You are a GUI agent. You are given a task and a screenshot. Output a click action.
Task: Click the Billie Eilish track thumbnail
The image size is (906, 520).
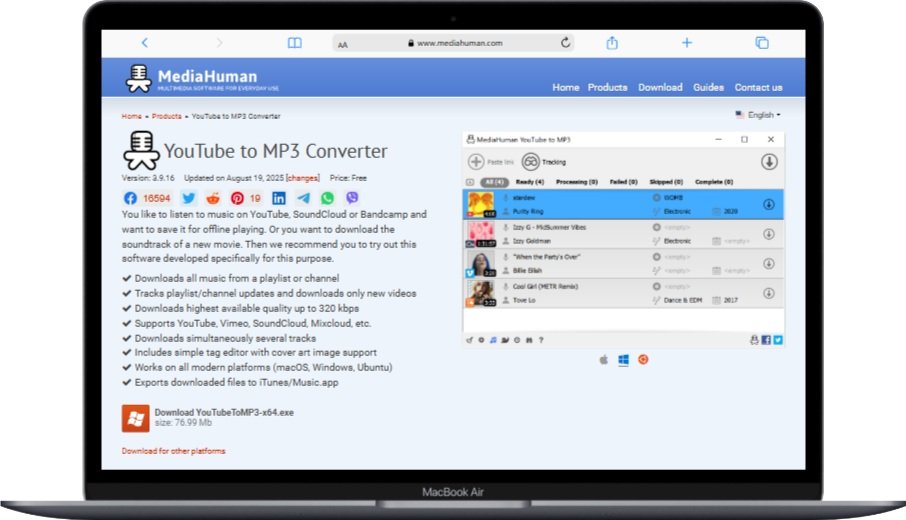point(481,263)
